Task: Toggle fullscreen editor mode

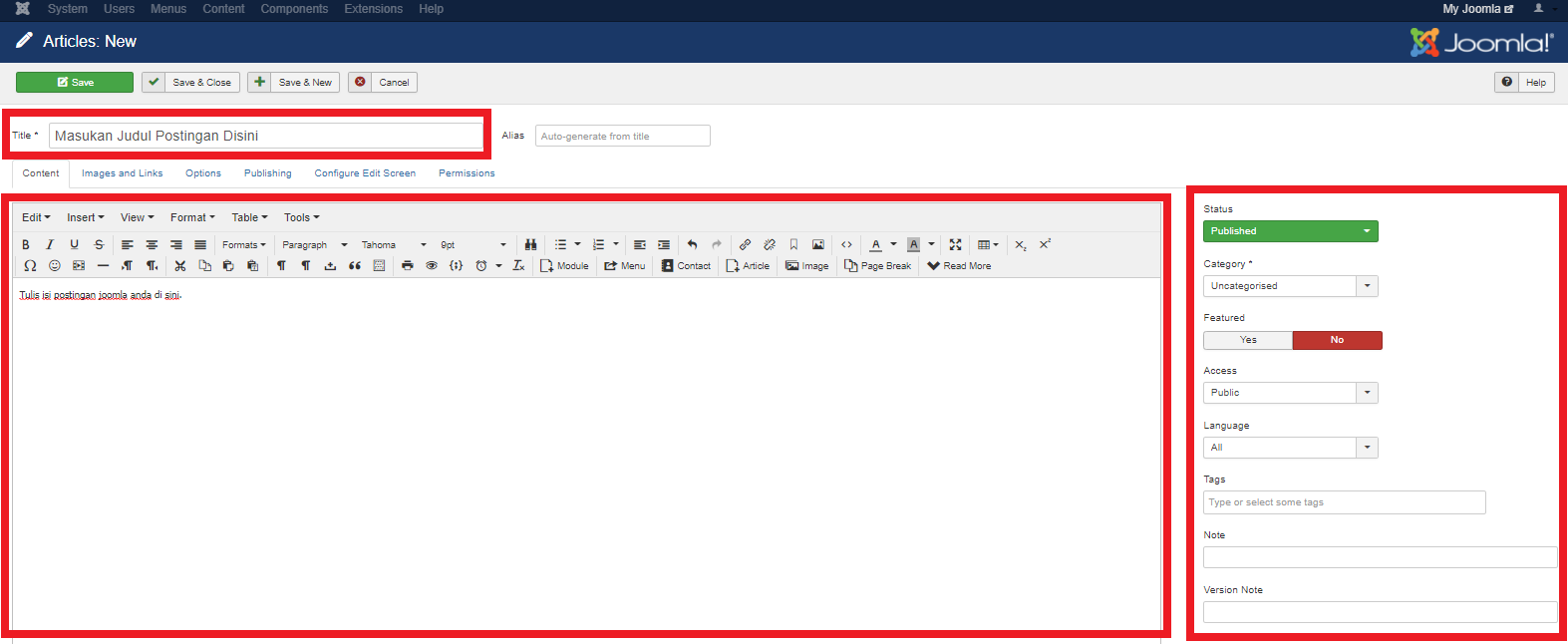Action: click(x=955, y=244)
